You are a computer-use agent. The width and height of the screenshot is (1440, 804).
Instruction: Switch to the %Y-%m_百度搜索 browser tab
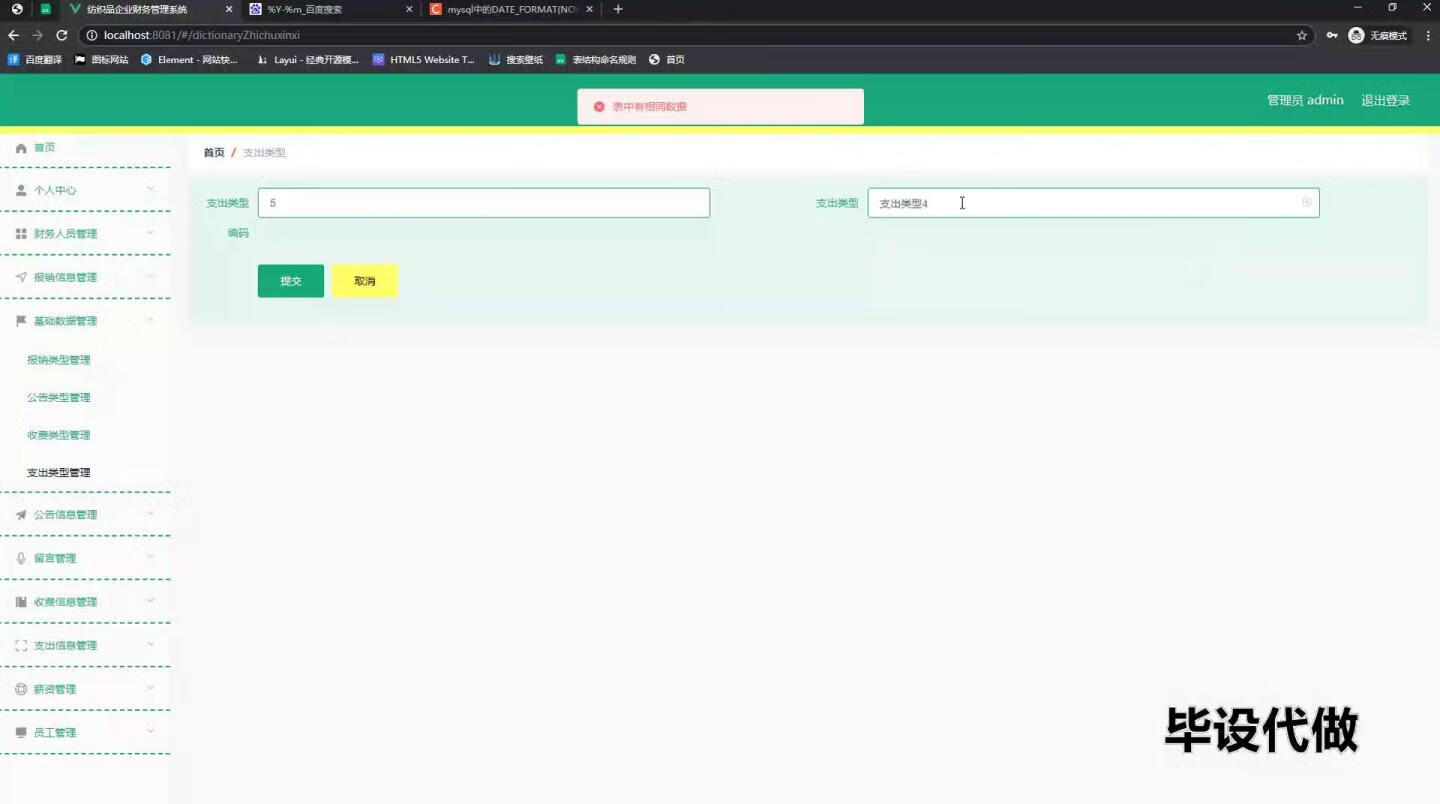point(329,9)
